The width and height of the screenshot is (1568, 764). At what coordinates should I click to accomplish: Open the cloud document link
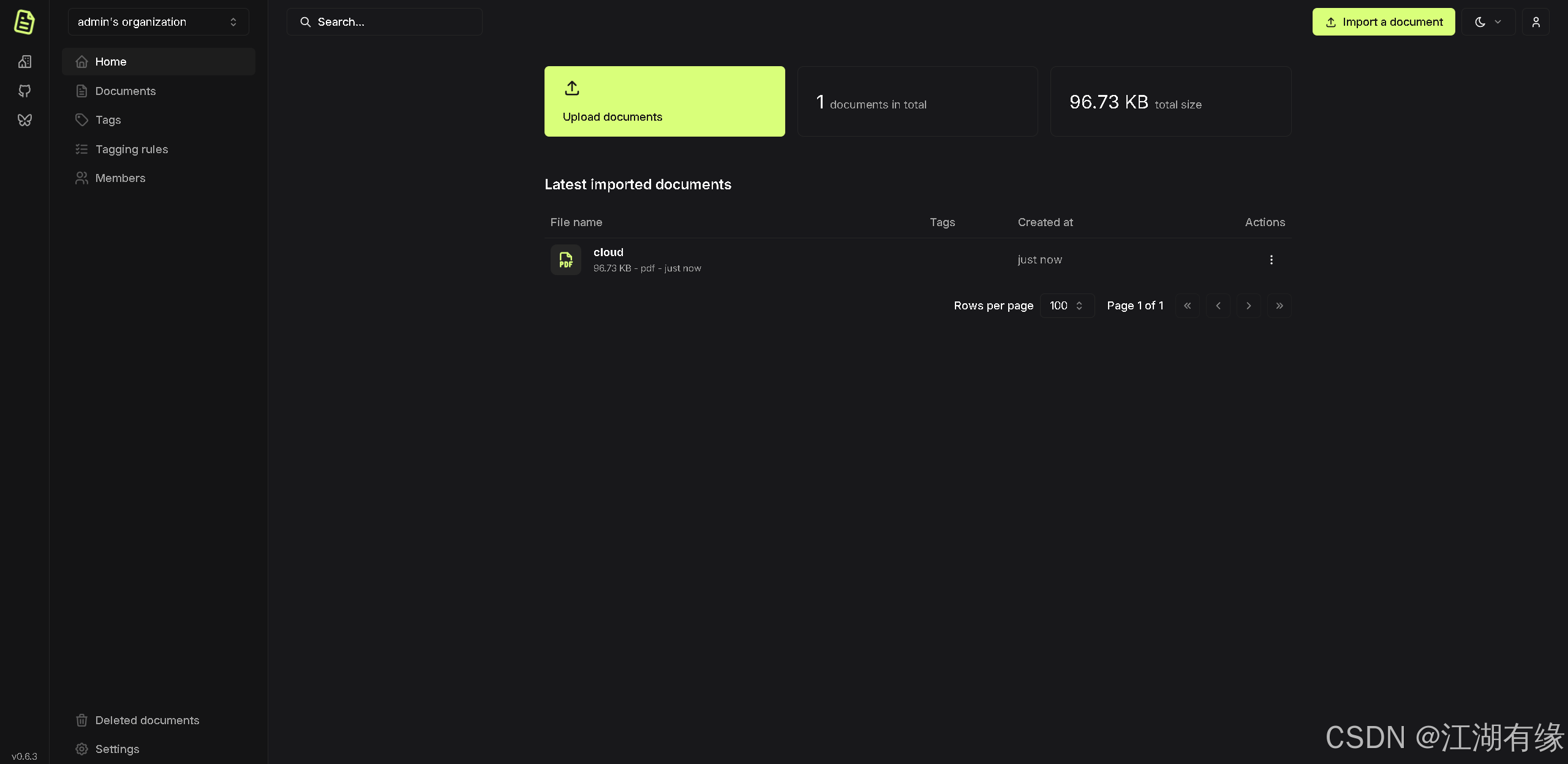point(608,252)
